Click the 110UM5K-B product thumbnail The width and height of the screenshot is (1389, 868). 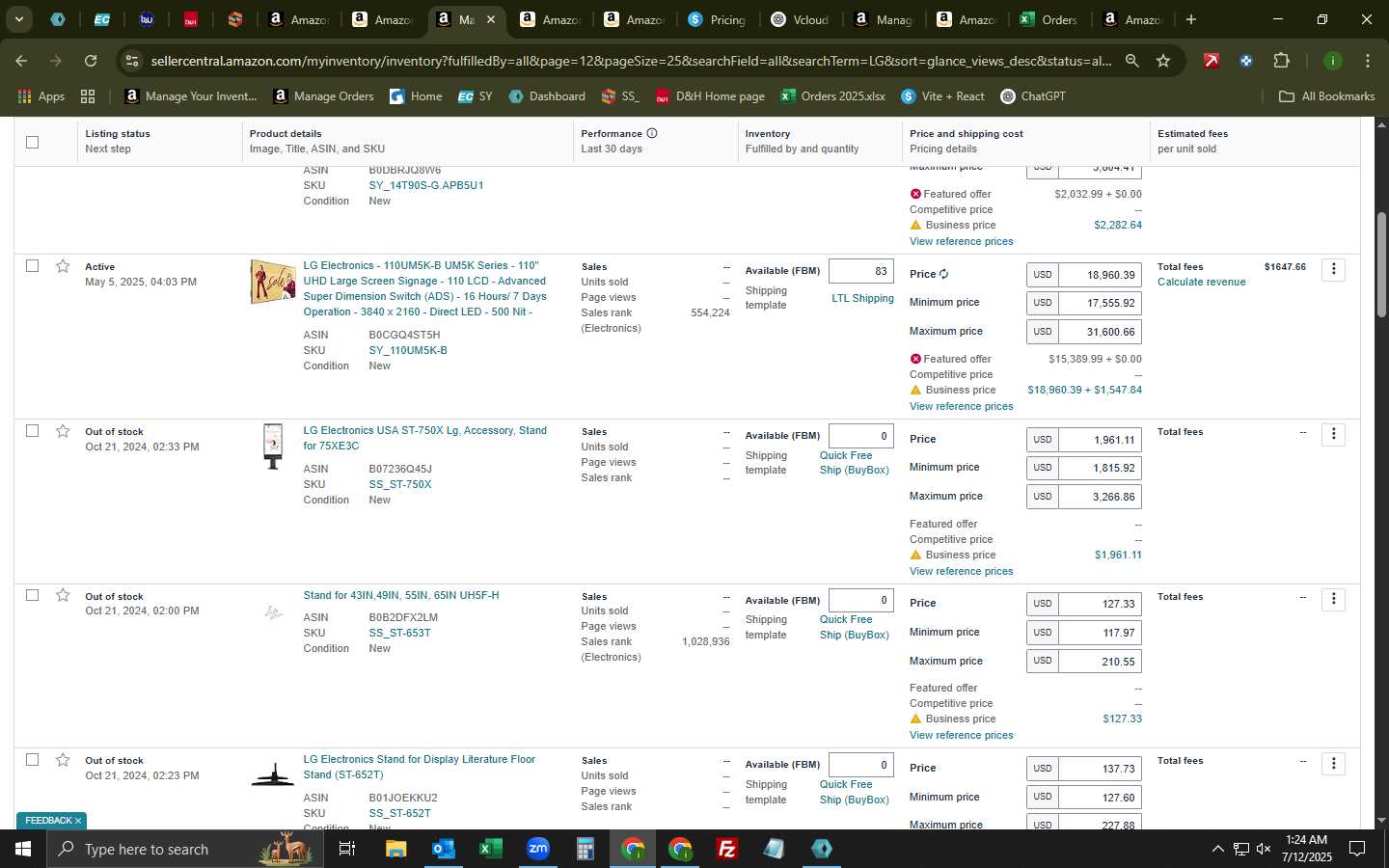point(272,282)
